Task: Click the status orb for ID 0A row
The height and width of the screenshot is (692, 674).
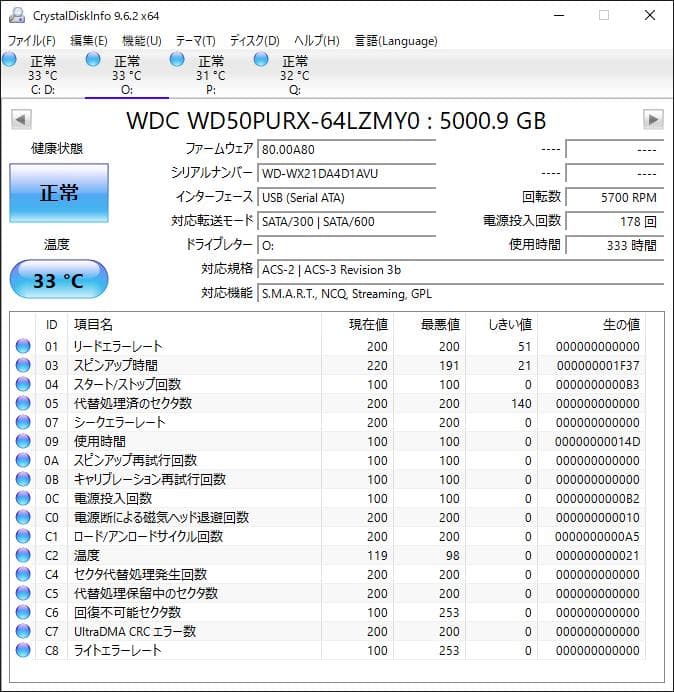Action: coord(23,460)
